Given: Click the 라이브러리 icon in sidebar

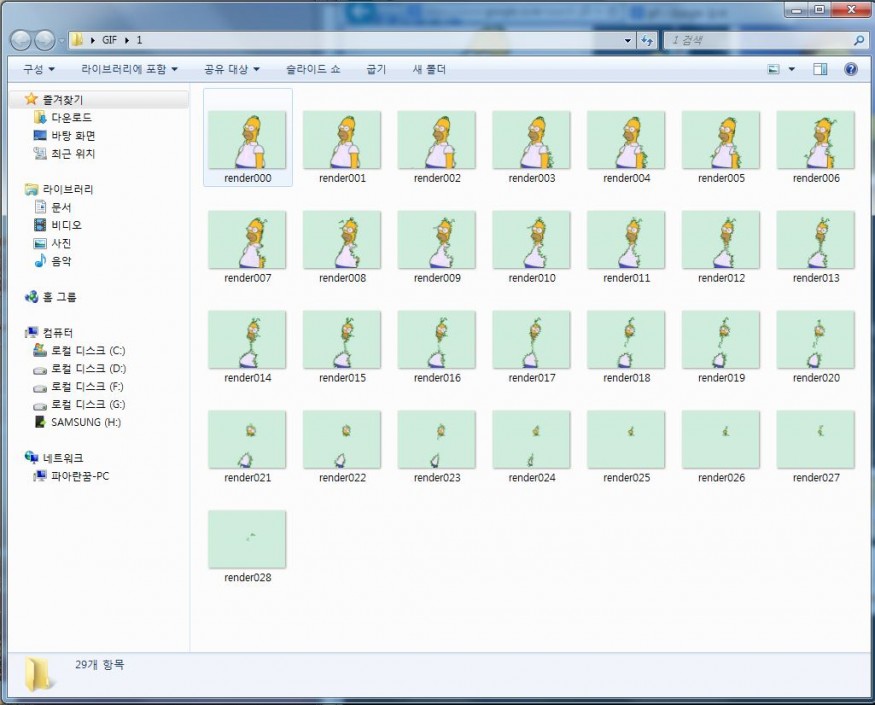Looking at the screenshot, I should coord(31,189).
